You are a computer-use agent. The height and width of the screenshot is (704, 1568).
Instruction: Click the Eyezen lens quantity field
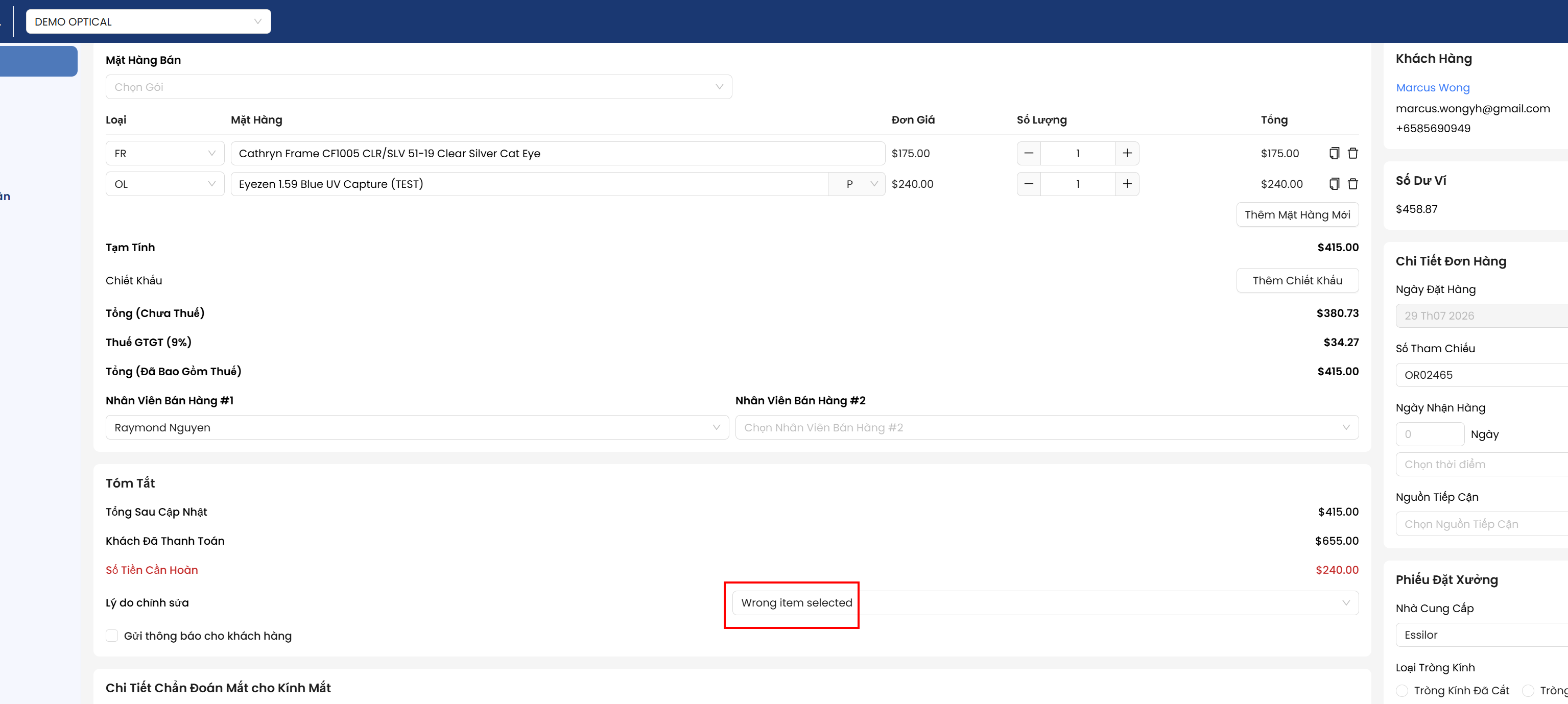click(x=1078, y=184)
